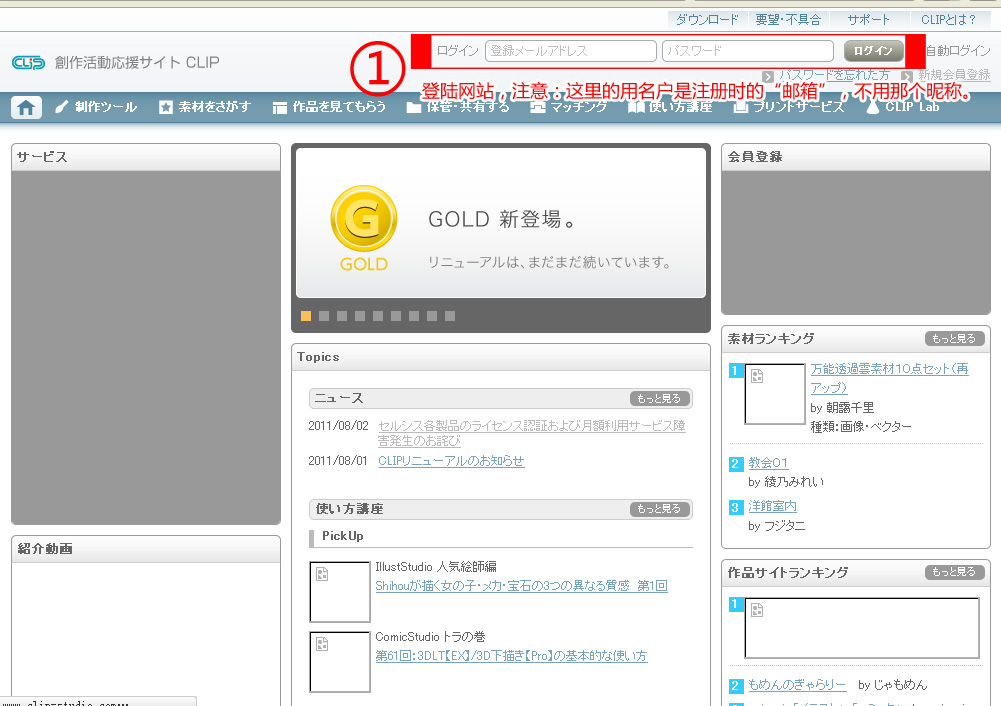Image resolution: width=1001 pixels, height=706 pixels.
Task: Go to the home page icon
Action: (26, 107)
